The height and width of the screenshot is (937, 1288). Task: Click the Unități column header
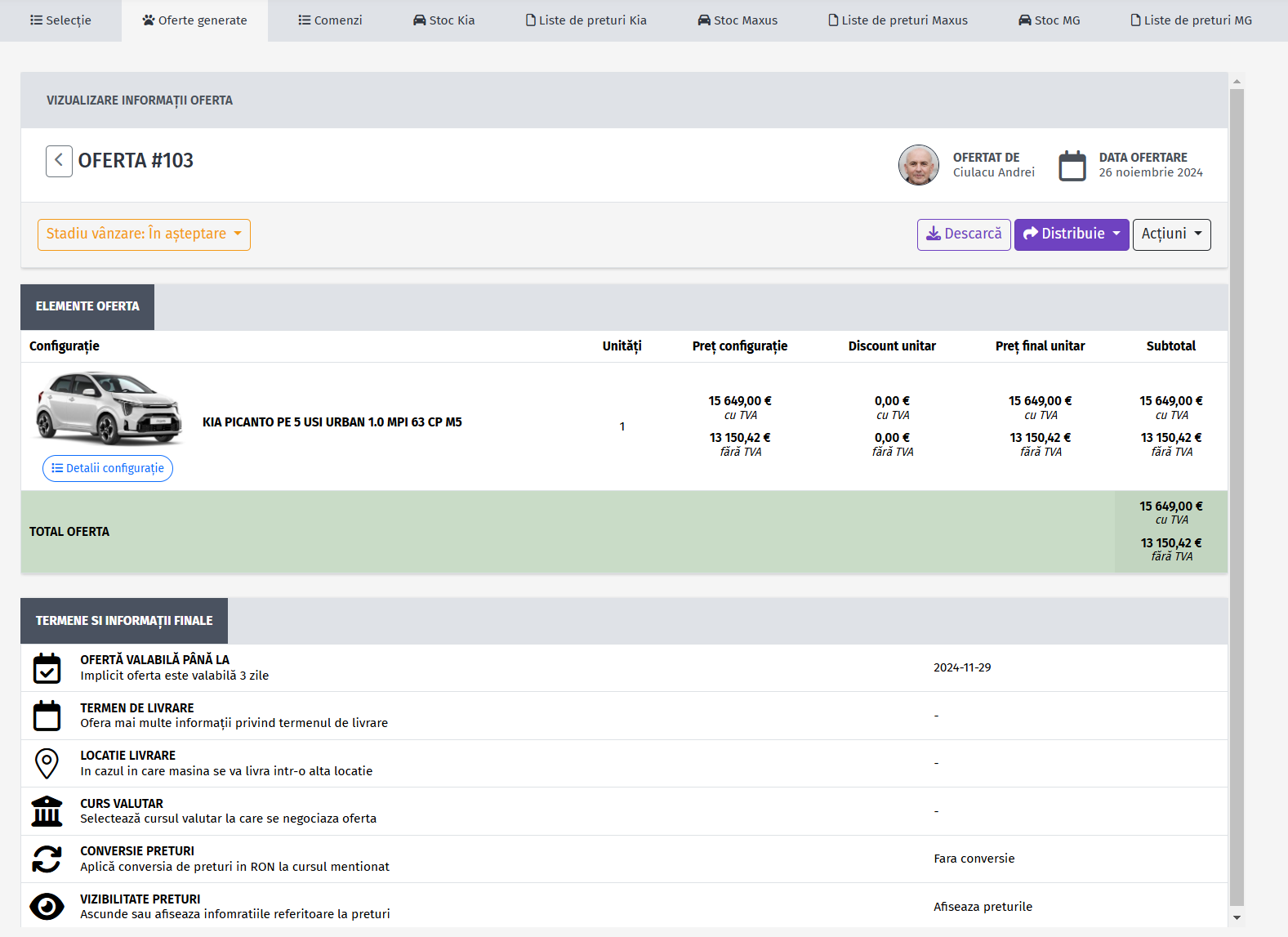(622, 346)
